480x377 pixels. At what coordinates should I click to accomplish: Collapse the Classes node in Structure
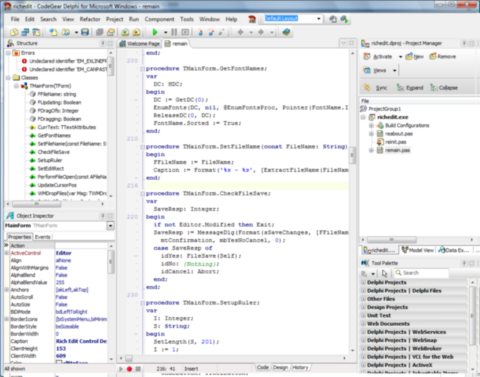pos(8,78)
